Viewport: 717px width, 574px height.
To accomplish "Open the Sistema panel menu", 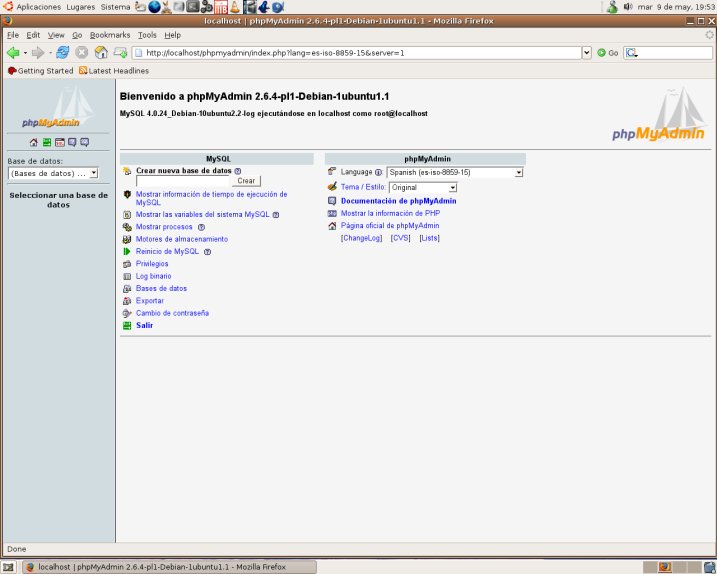I will tap(116, 7).
